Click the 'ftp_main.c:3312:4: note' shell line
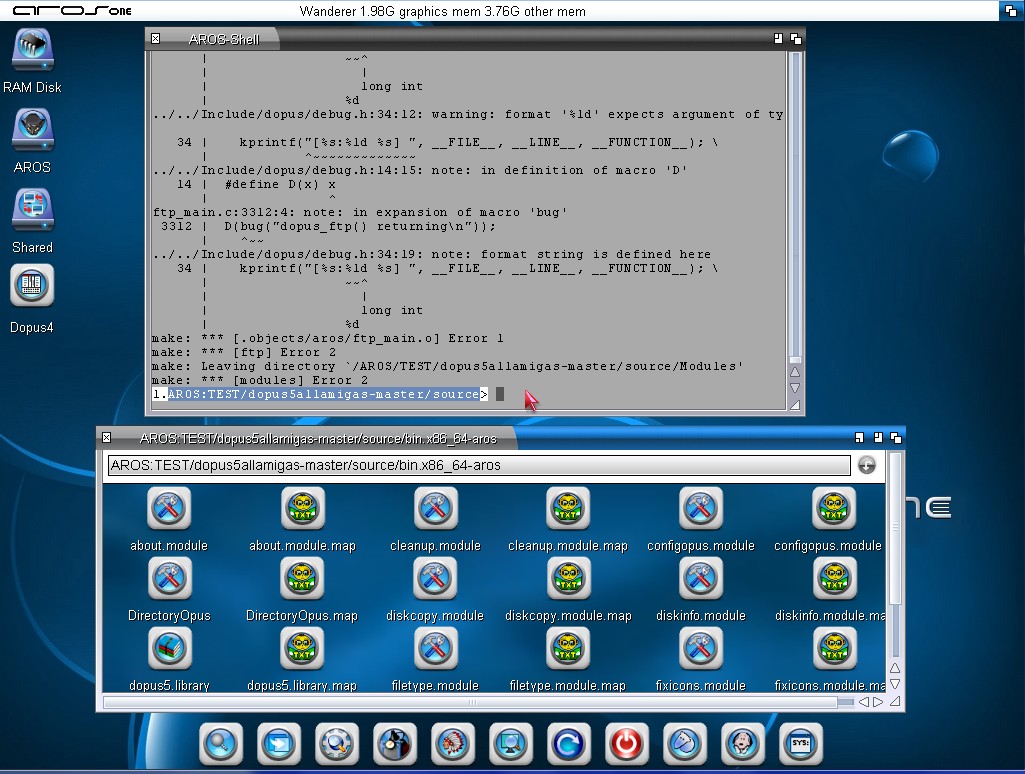 click(360, 212)
